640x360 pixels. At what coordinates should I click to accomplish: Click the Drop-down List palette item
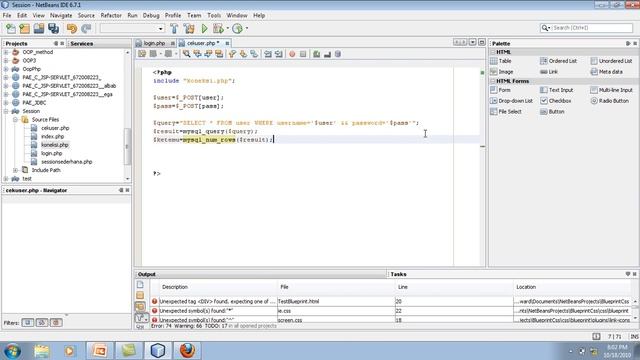coord(511,101)
